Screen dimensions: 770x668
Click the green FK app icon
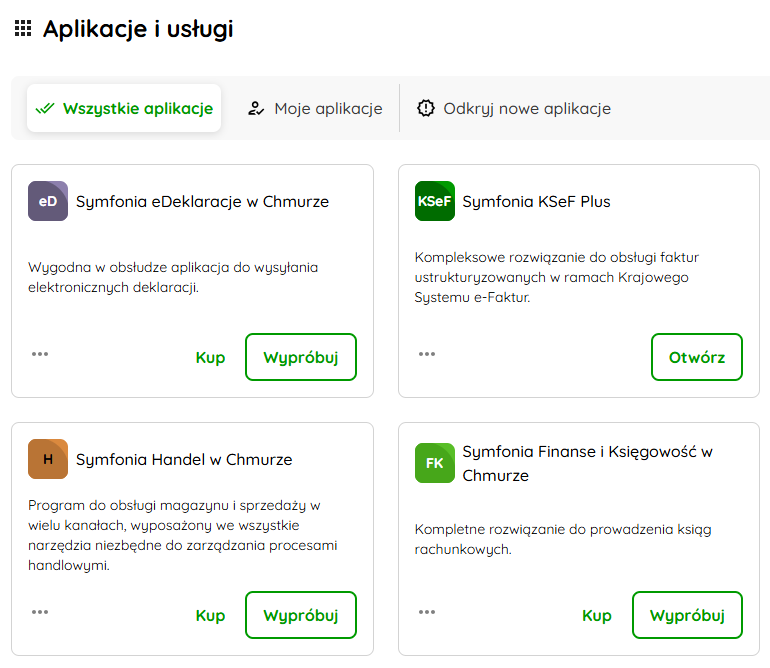tap(434, 463)
